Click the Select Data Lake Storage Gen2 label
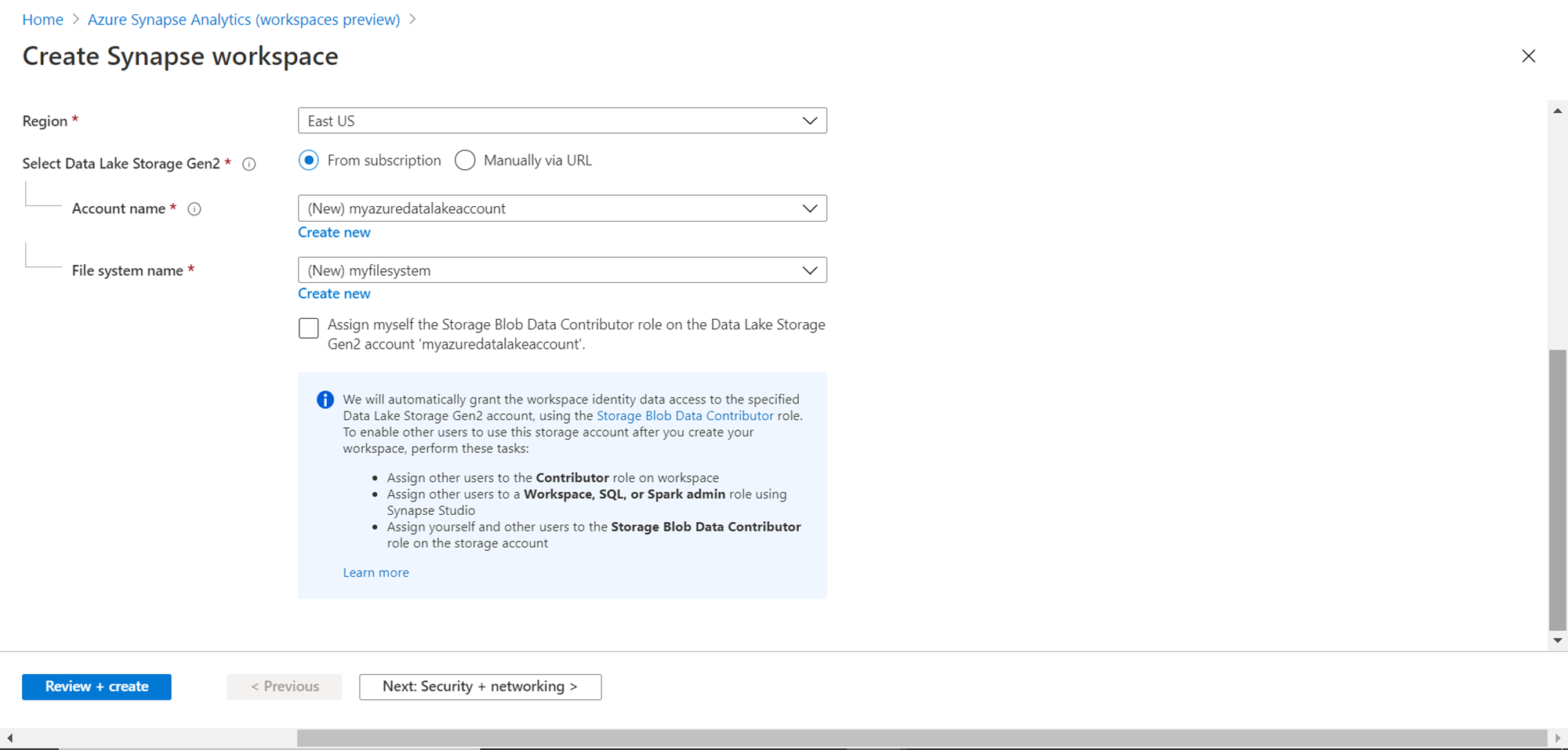The width and height of the screenshot is (1568, 750). tap(121, 164)
